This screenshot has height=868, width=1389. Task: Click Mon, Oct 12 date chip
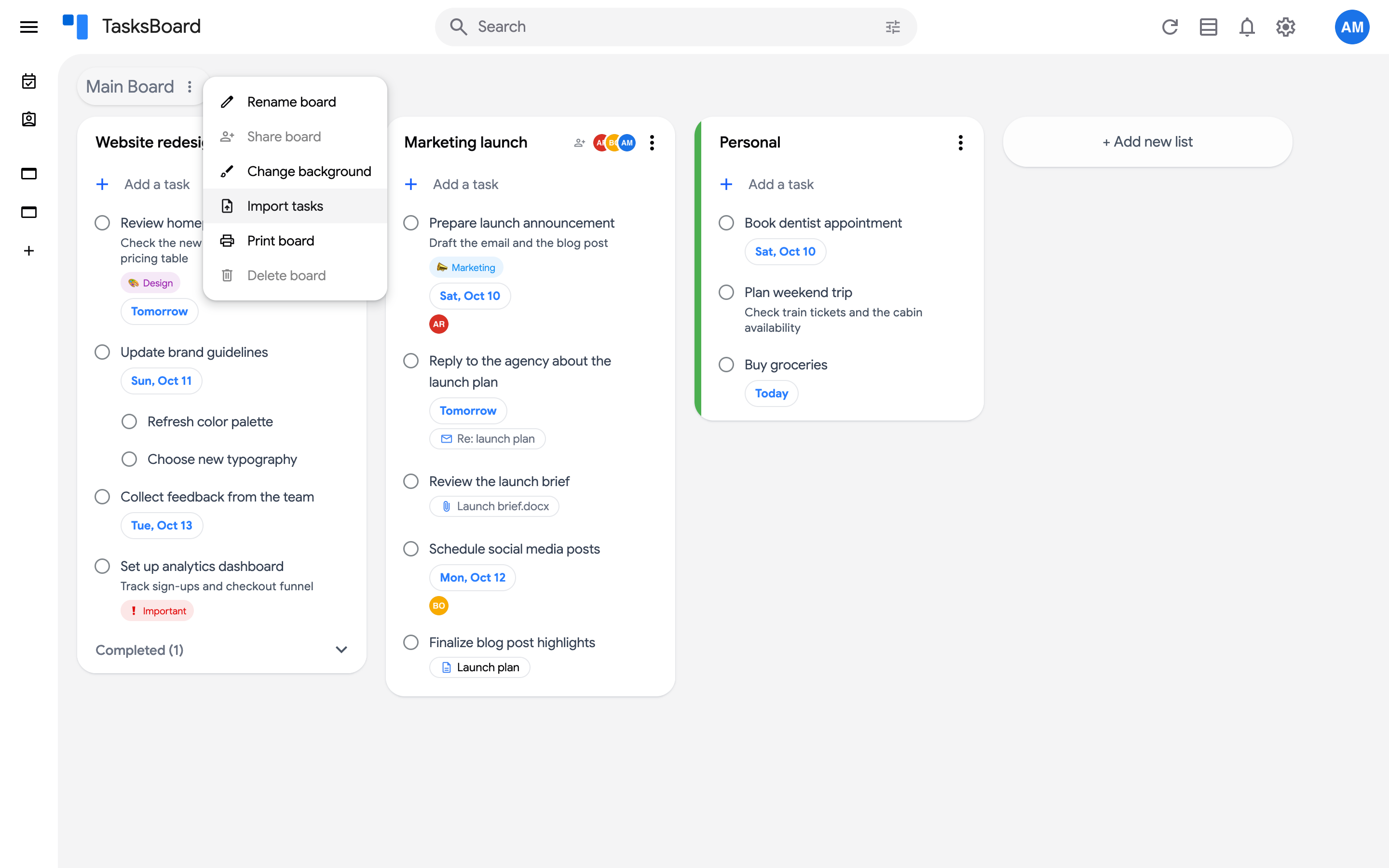point(472,578)
